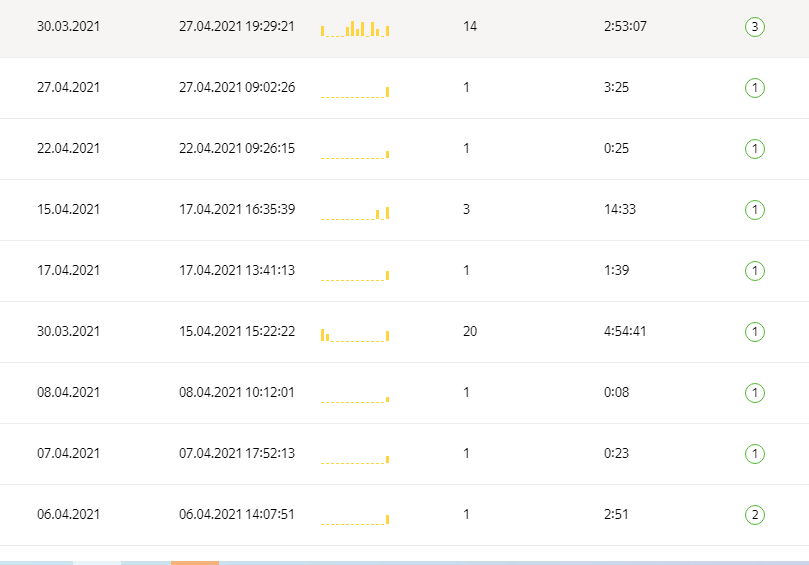Click the circled 1 badge beside duration 14:33
The width and height of the screenshot is (809, 565).
point(755,210)
